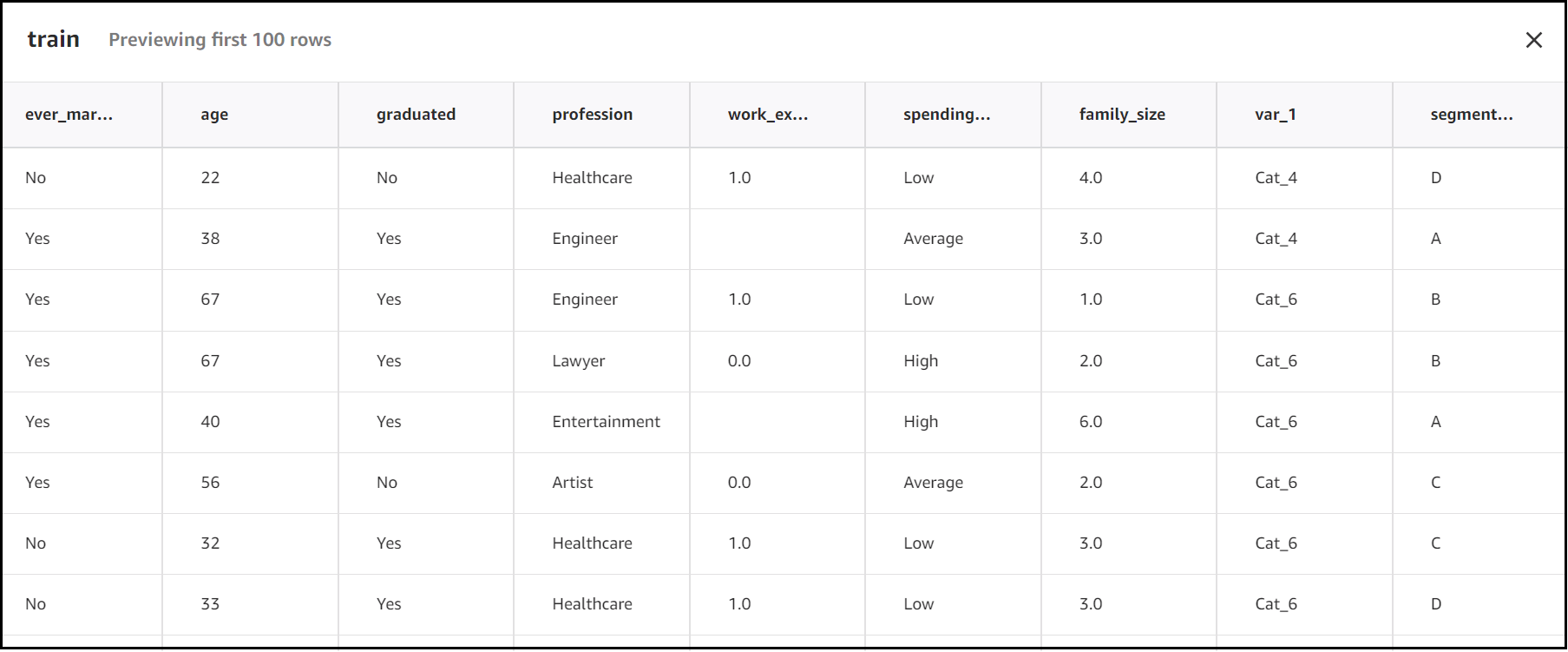Viewport: 1568px width, 652px height.
Task: Click the work_ex... column header
Action: point(767,115)
